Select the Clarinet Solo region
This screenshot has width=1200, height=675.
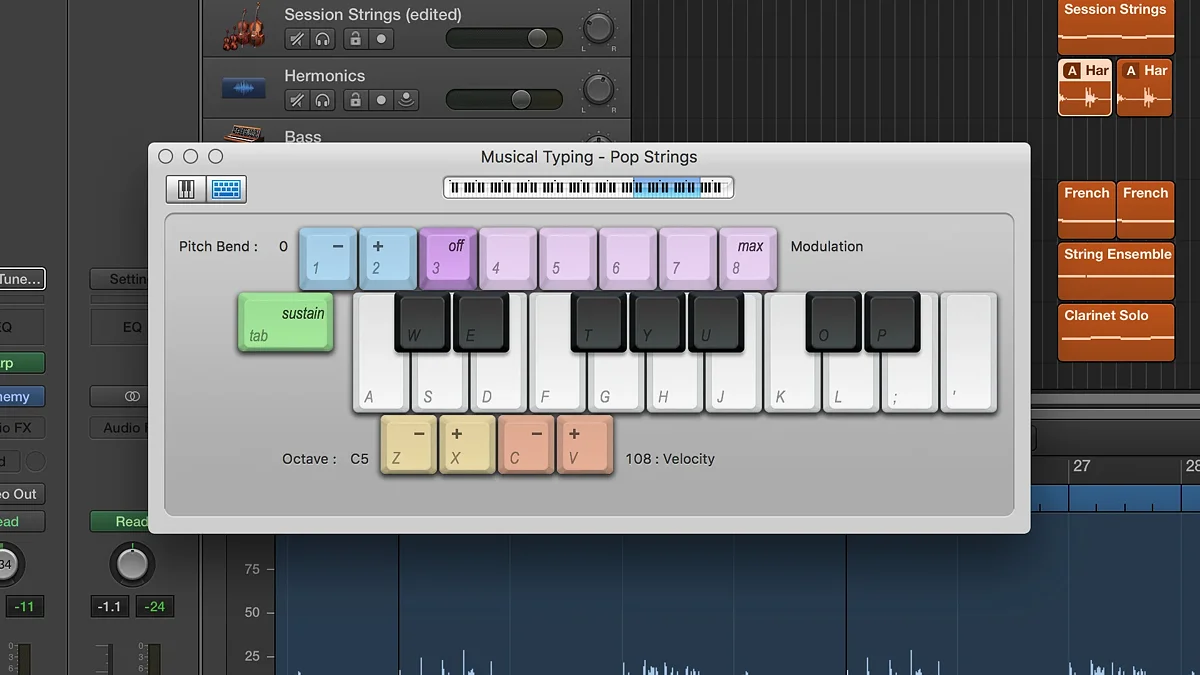[1116, 332]
